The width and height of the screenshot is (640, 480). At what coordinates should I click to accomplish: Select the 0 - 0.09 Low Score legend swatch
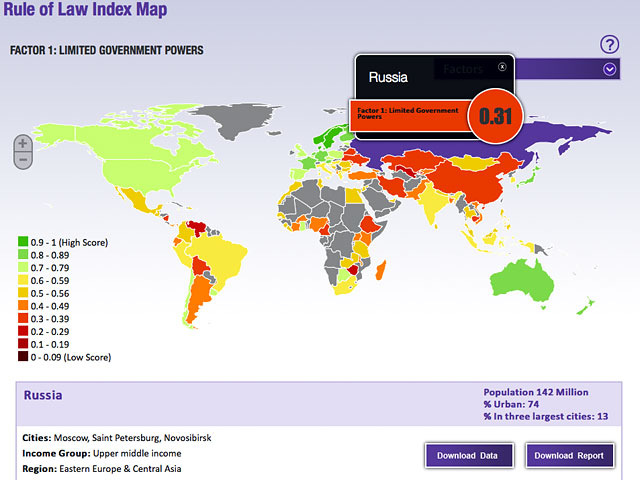23,357
